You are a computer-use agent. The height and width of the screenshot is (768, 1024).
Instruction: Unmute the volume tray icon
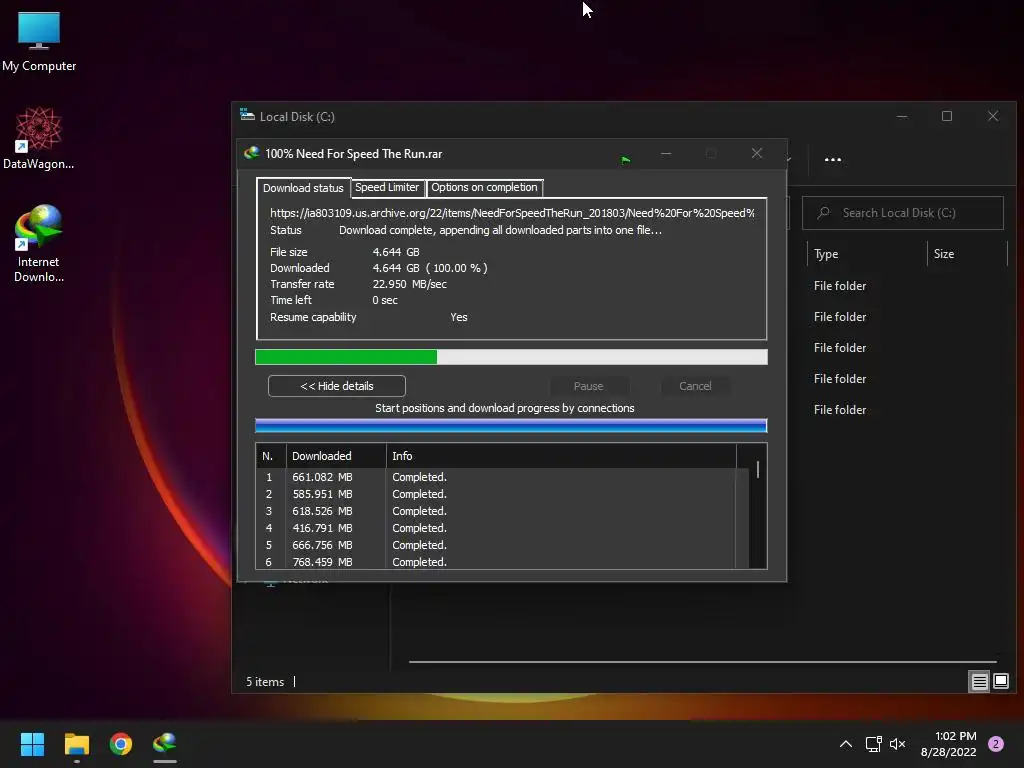point(898,744)
